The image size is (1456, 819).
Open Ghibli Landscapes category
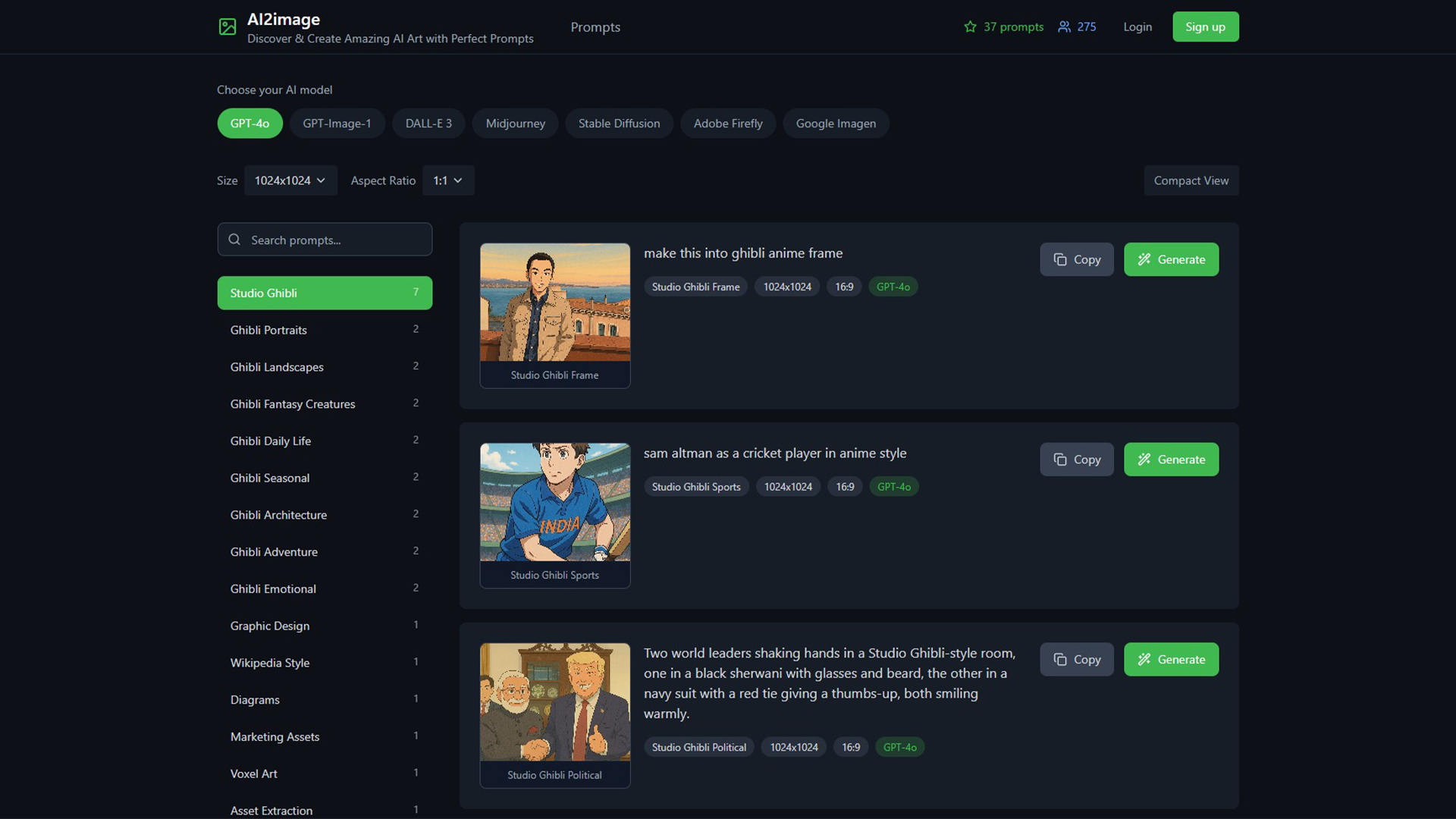(x=325, y=367)
